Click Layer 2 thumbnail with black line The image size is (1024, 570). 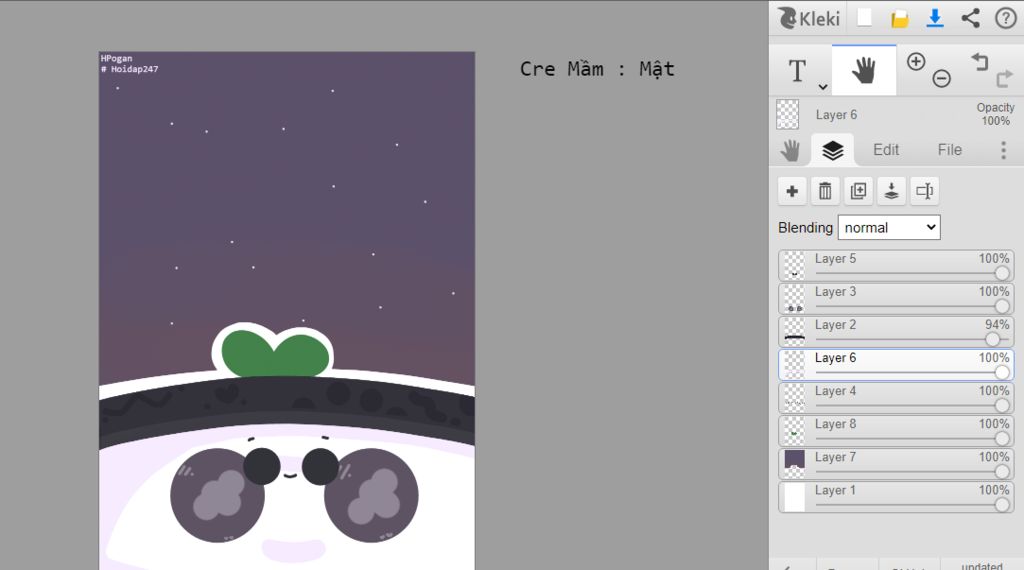click(x=794, y=332)
